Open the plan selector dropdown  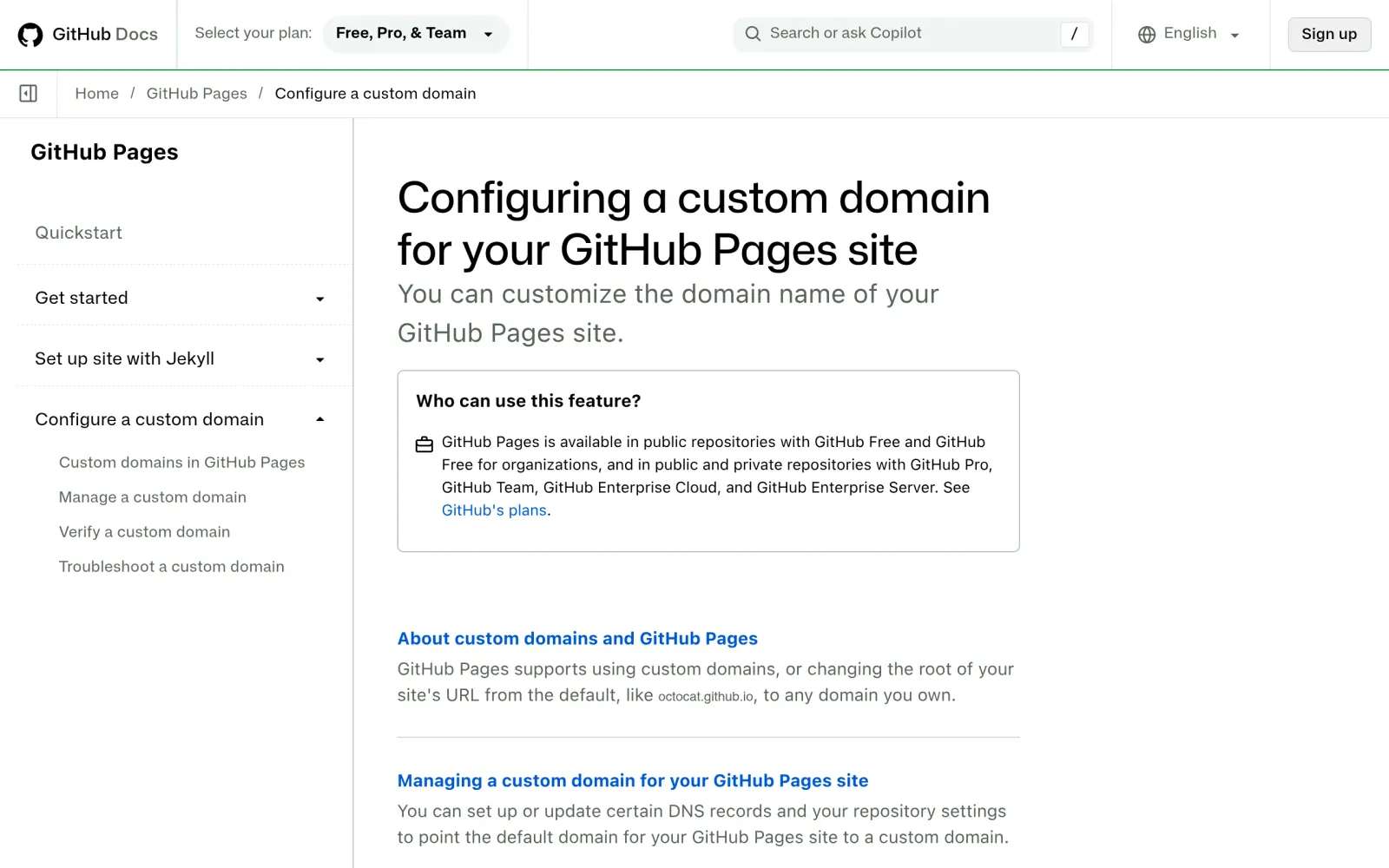click(x=416, y=34)
